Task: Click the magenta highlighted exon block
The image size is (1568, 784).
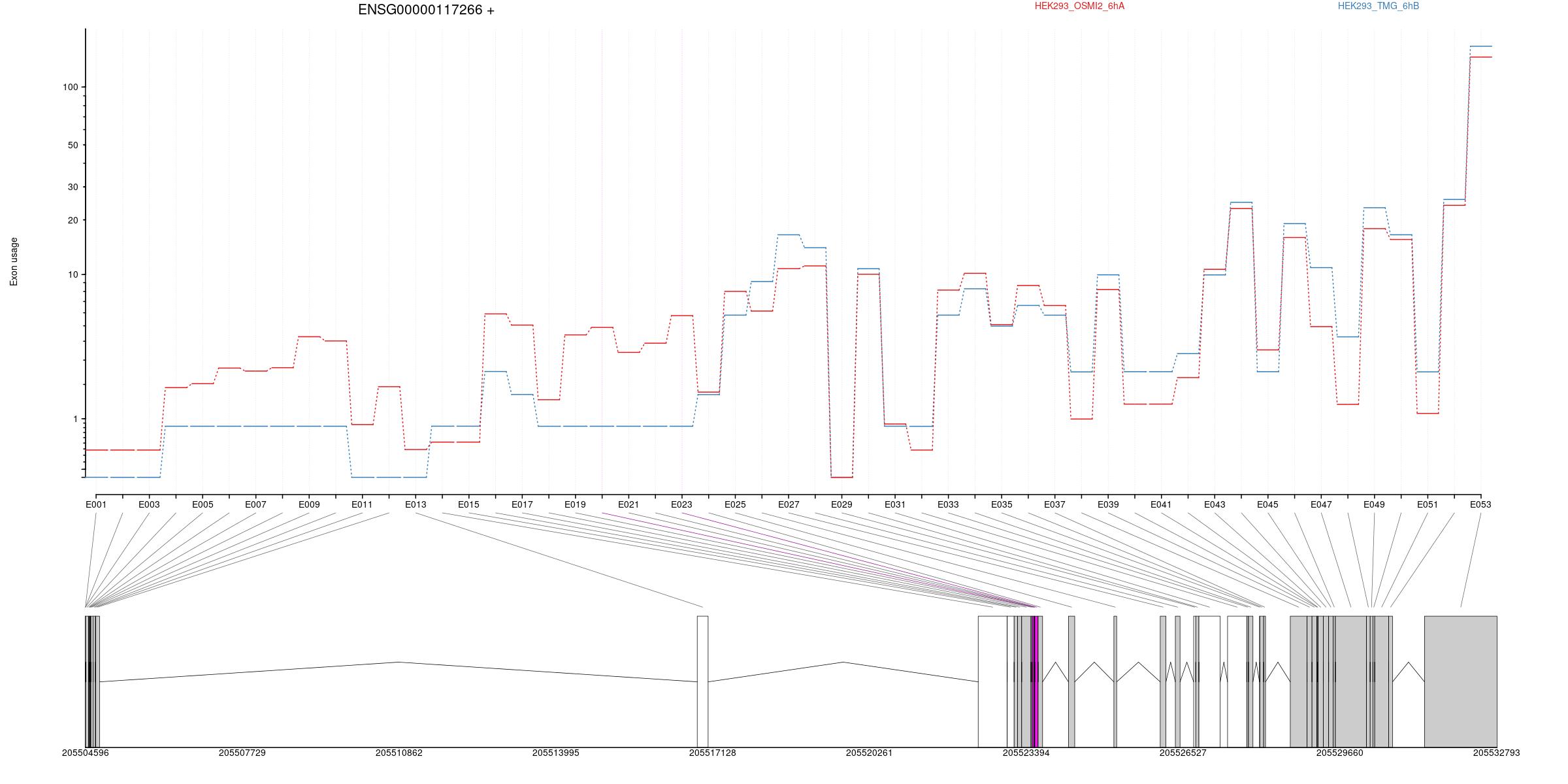Action: click(x=1036, y=681)
